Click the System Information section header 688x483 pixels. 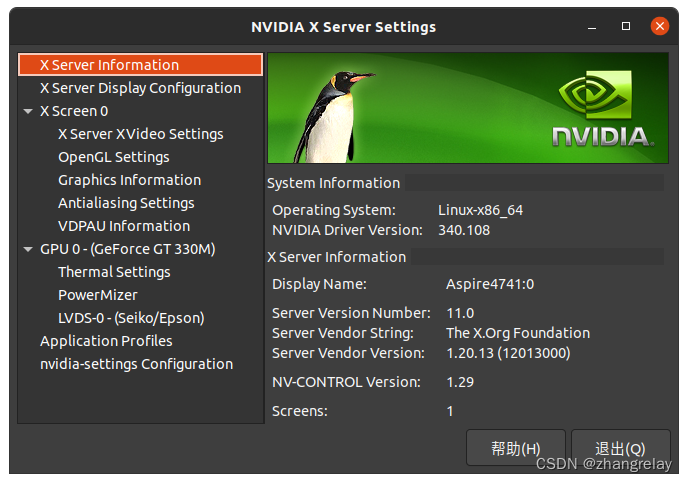coord(333,183)
